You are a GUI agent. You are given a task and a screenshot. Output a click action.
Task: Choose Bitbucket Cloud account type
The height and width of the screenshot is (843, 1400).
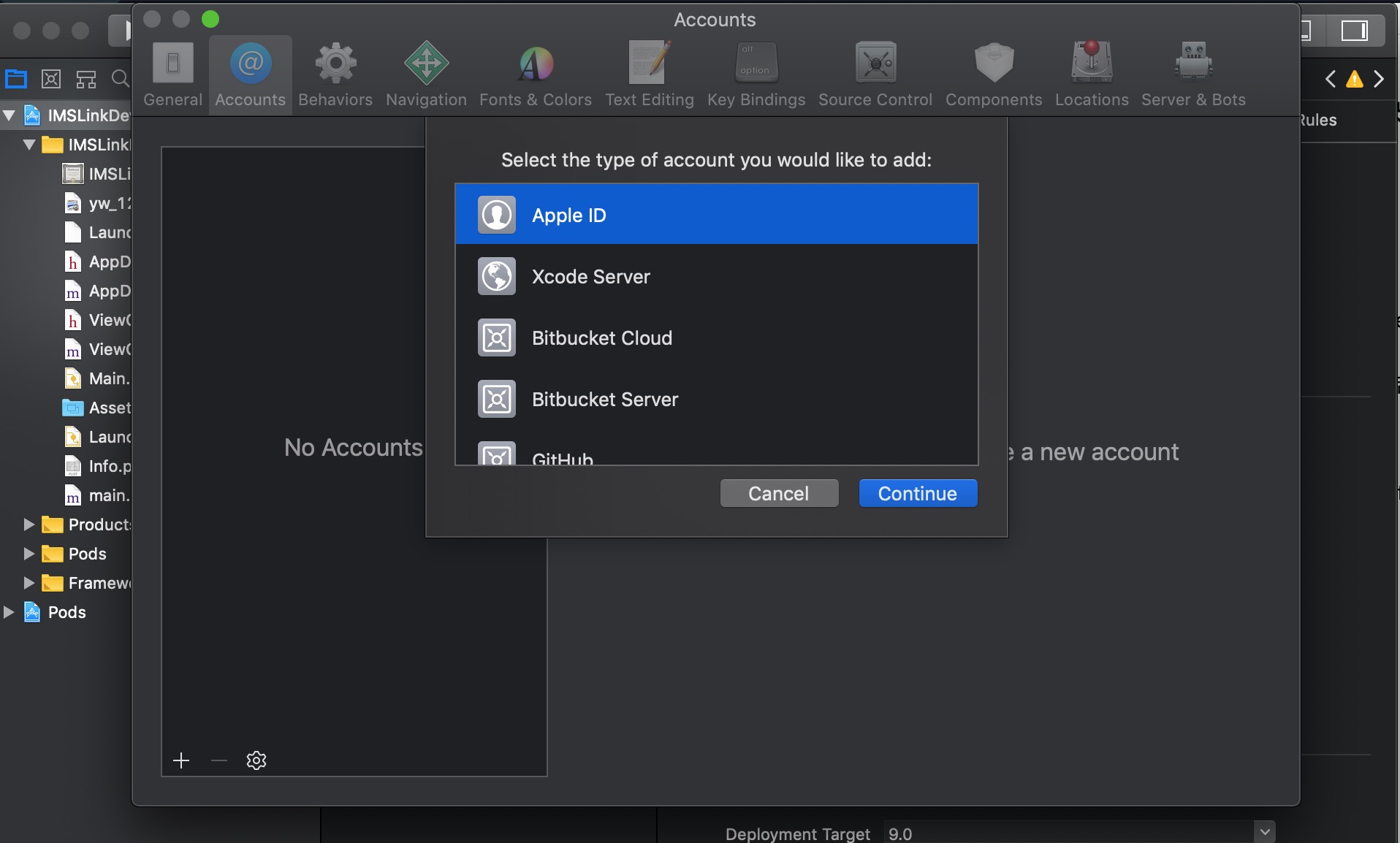point(716,337)
